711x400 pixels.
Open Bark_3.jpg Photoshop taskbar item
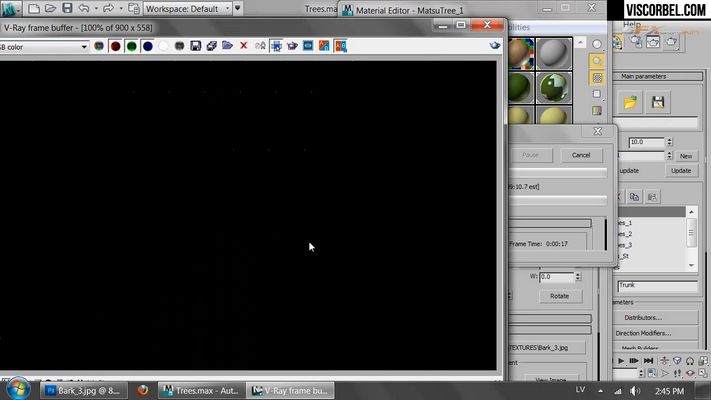[84, 390]
